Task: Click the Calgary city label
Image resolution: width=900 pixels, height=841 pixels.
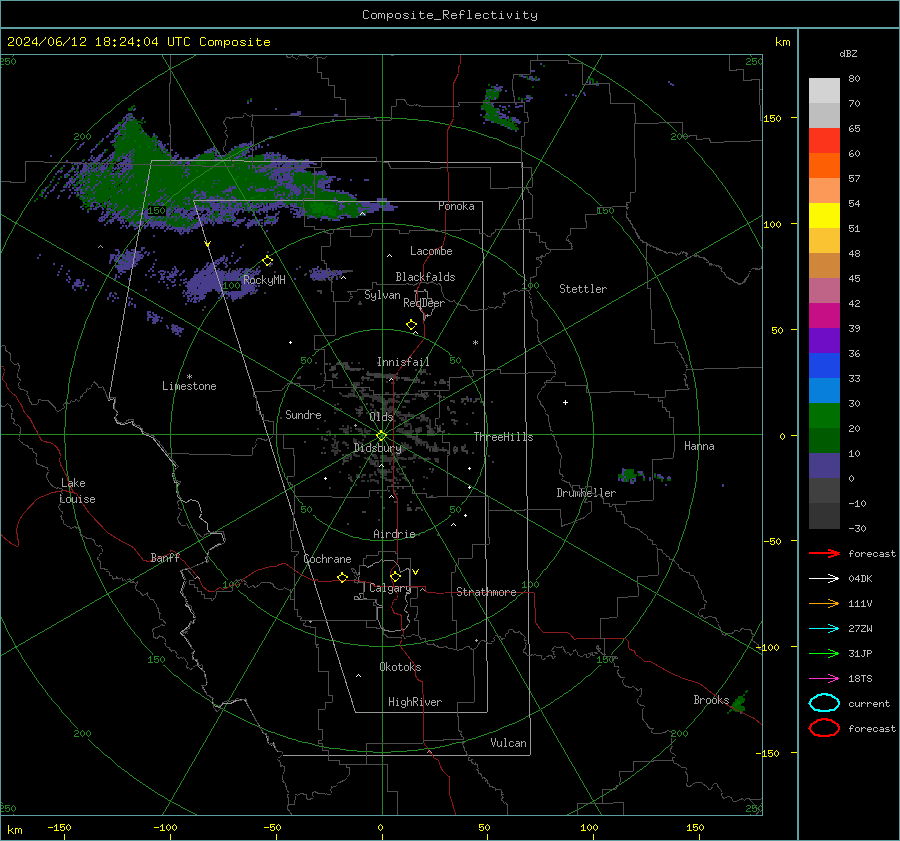Action: pyautogui.click(x=390, y=588)
